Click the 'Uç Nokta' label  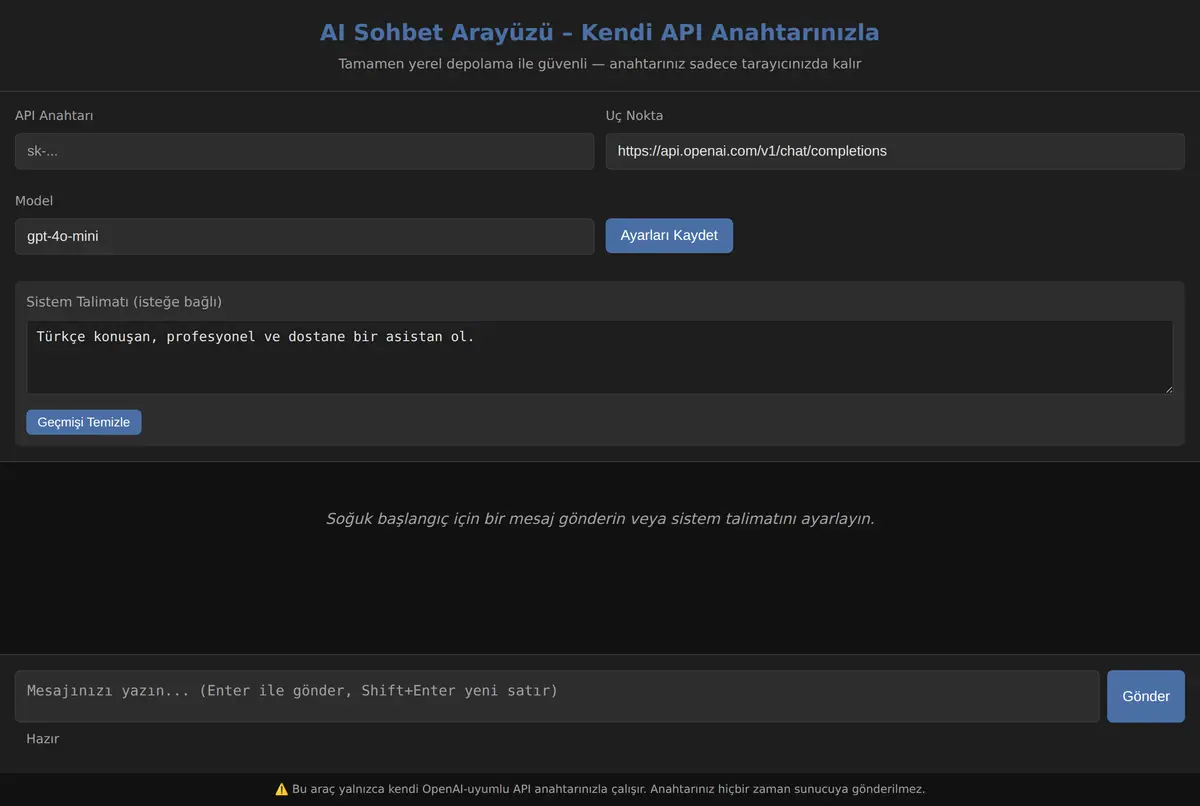[635, 116]
